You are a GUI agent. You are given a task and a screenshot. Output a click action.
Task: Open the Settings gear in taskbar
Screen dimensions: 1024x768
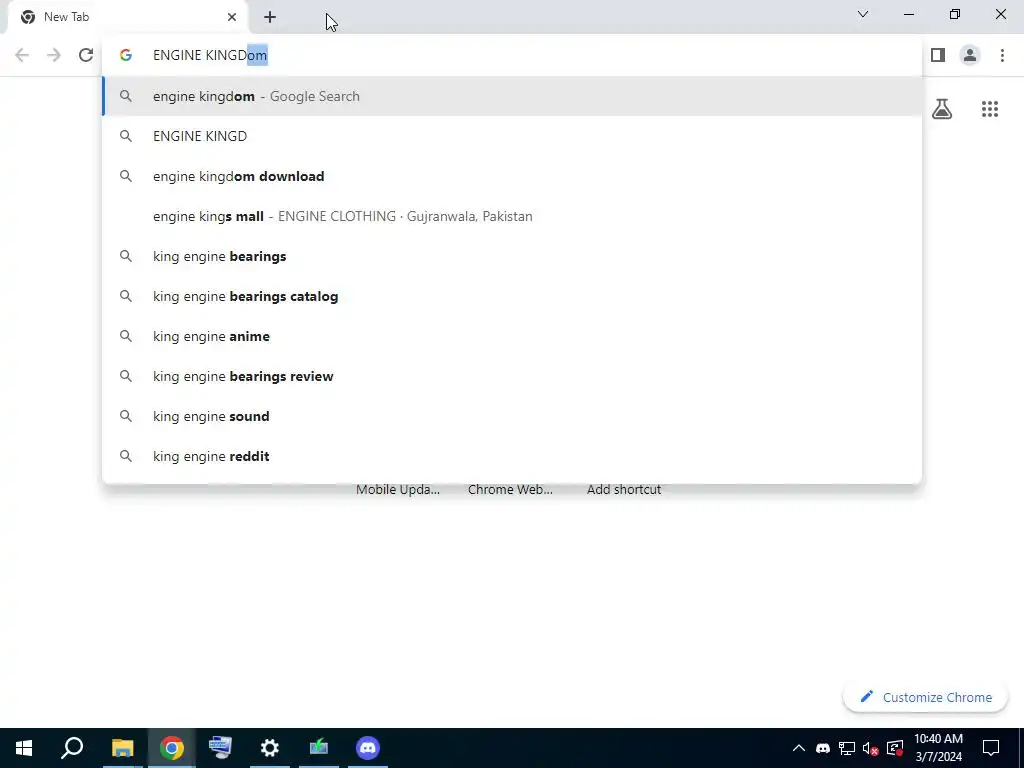pos(270,748)
